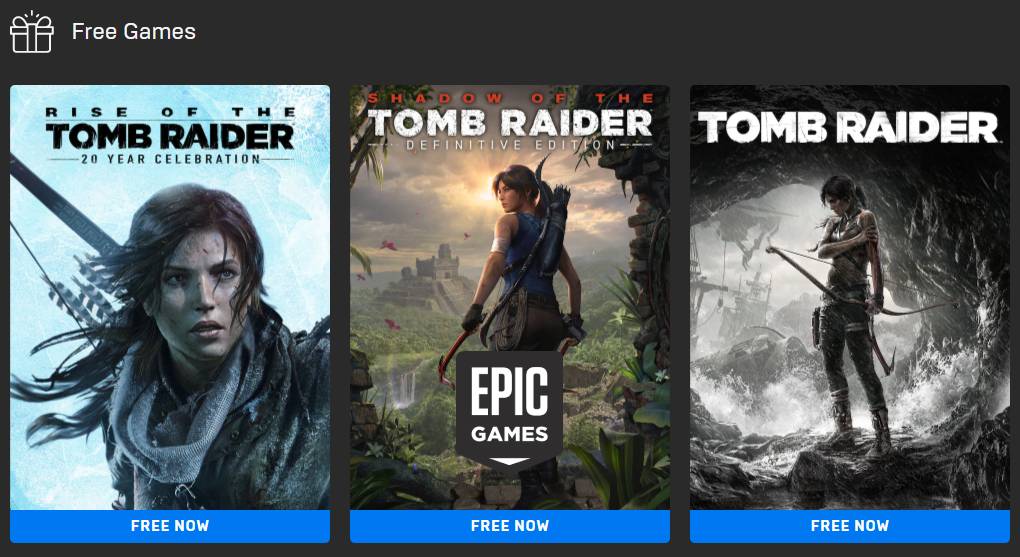Screen dimensions: 1020x557
Task: Claim Free Now under the Tomb Raider cover
Action: 850,526
